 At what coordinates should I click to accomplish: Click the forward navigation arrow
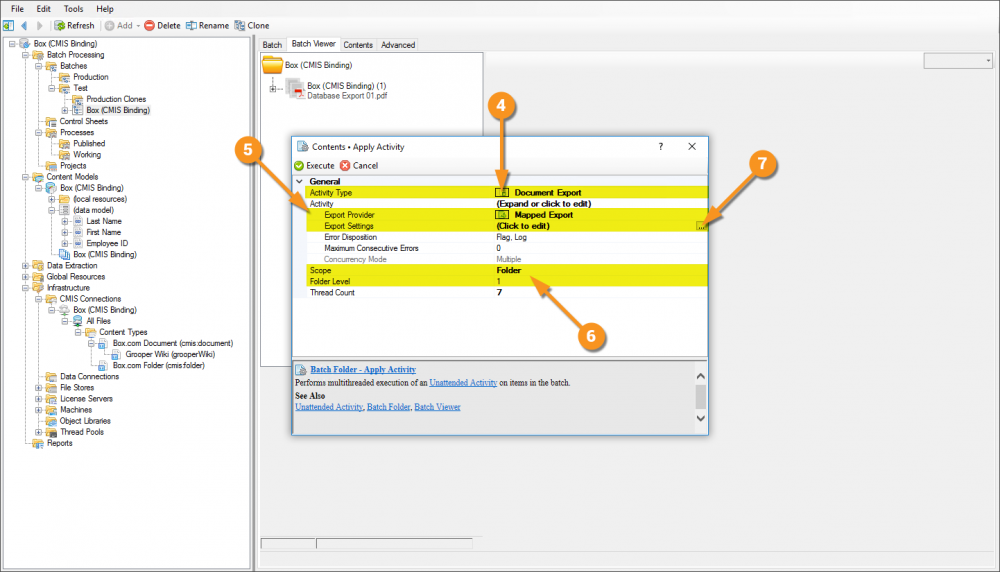40,26
